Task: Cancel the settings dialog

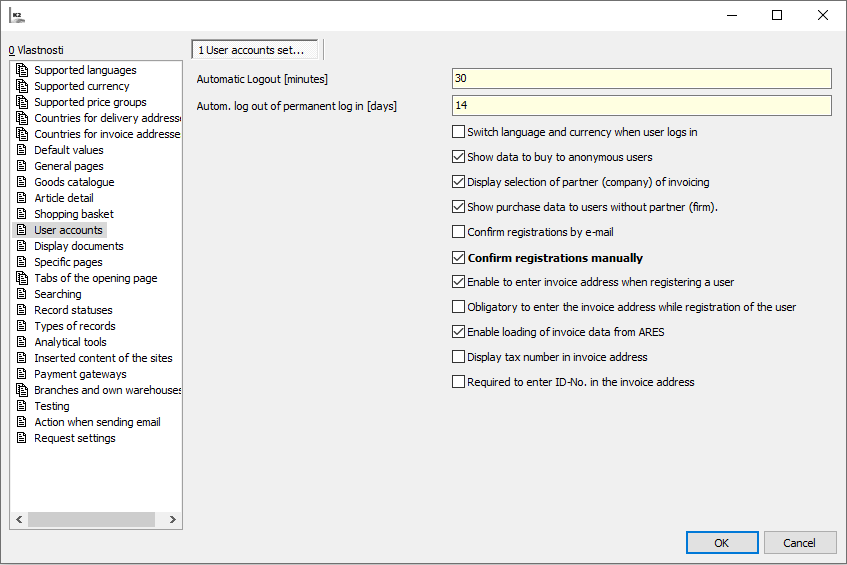Action: [799, 543]
